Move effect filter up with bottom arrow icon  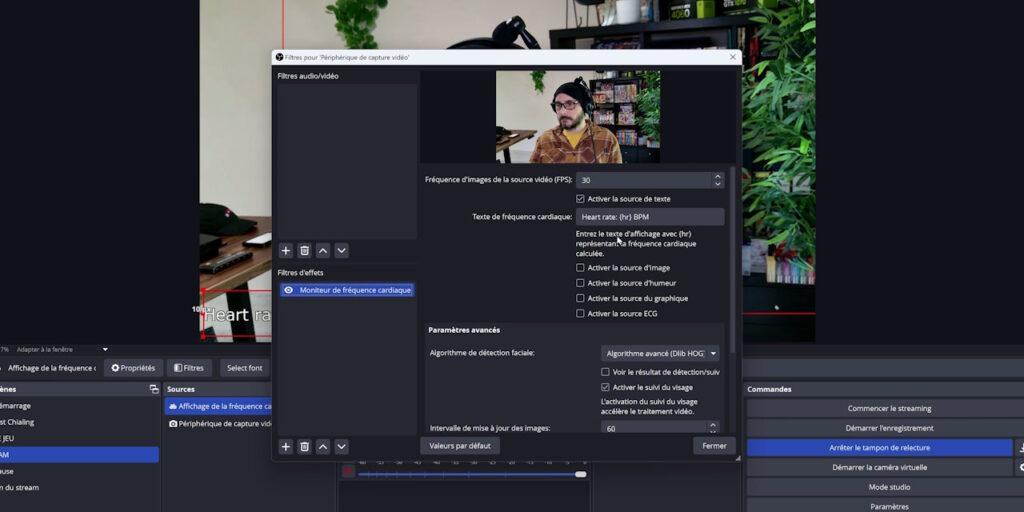(323, 447)
